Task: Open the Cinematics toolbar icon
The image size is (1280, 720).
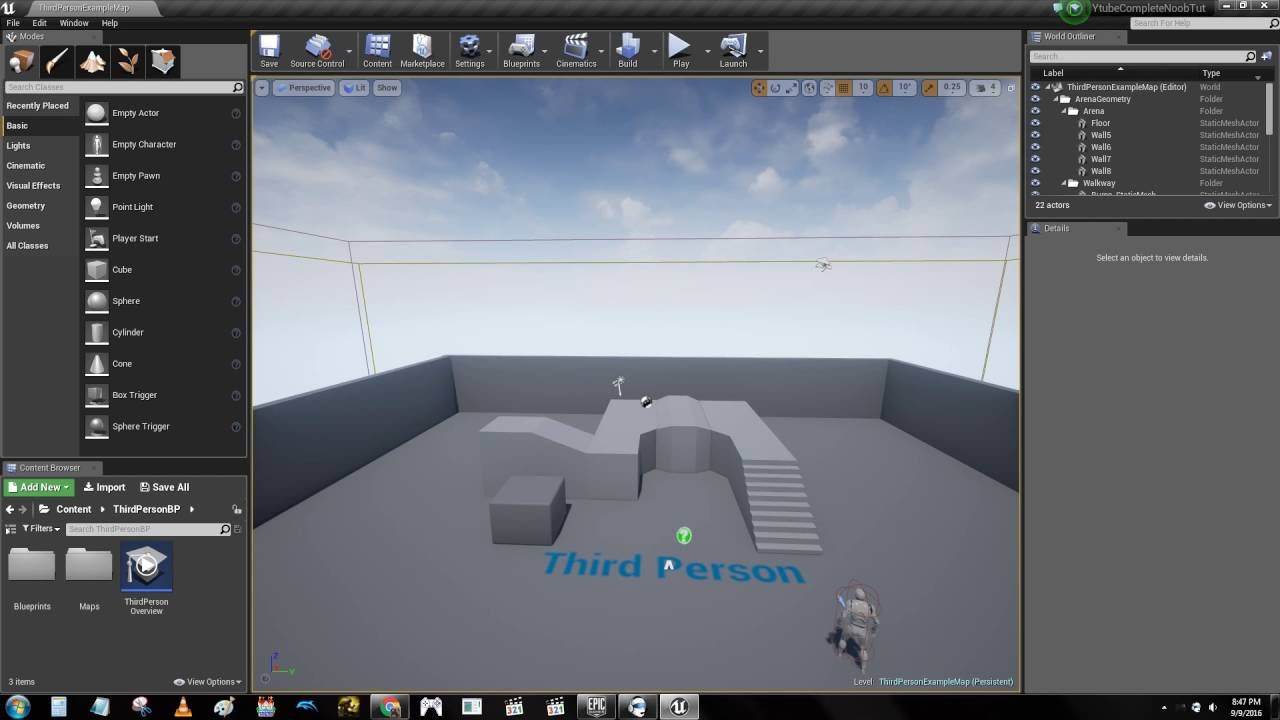Action: click(575, 51)
